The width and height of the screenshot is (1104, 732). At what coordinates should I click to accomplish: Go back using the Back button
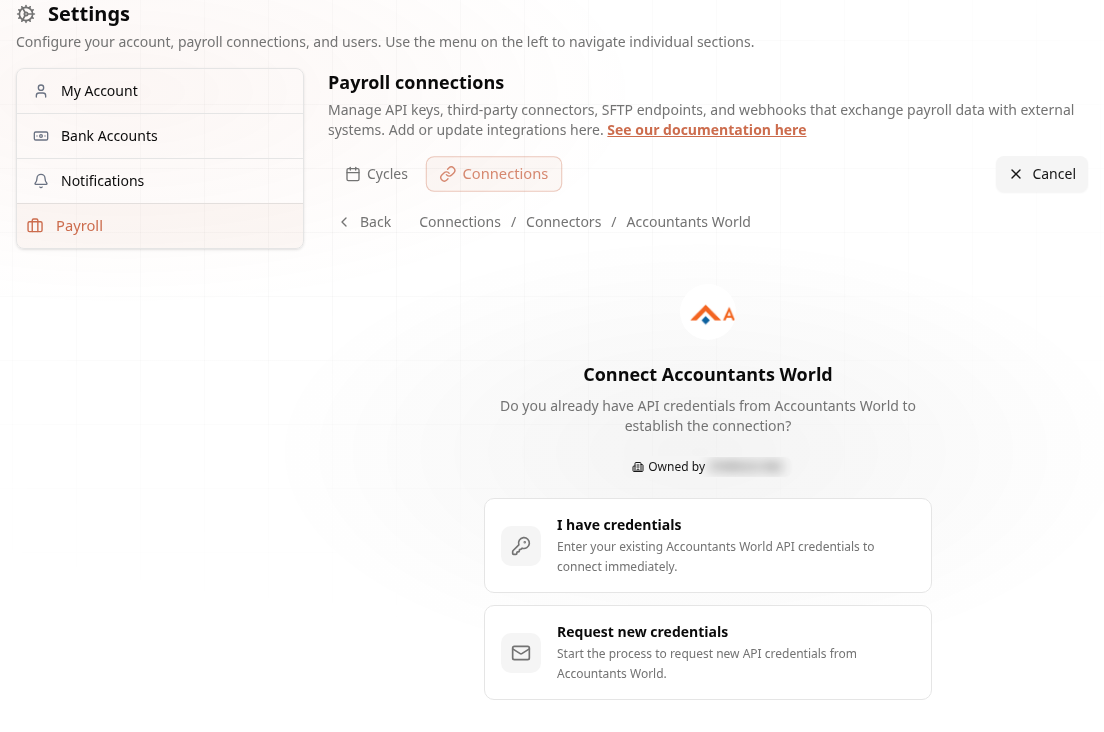[365, 222]
